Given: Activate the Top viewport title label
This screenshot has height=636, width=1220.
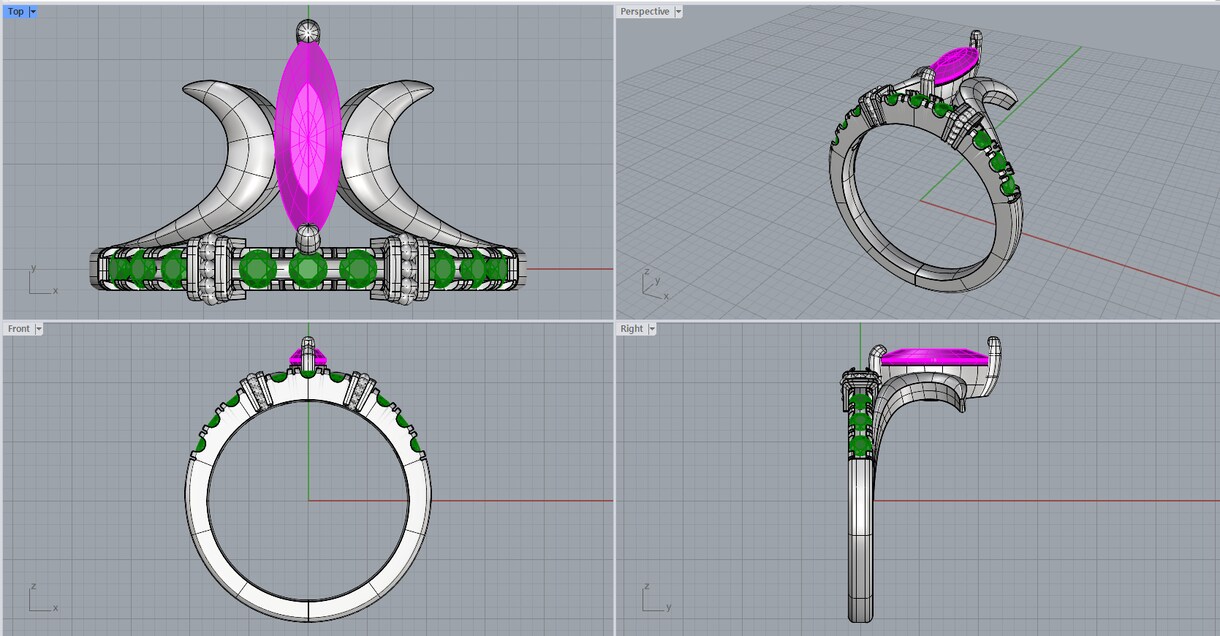Looking at the screenshot, I should [x=16, y=12].
